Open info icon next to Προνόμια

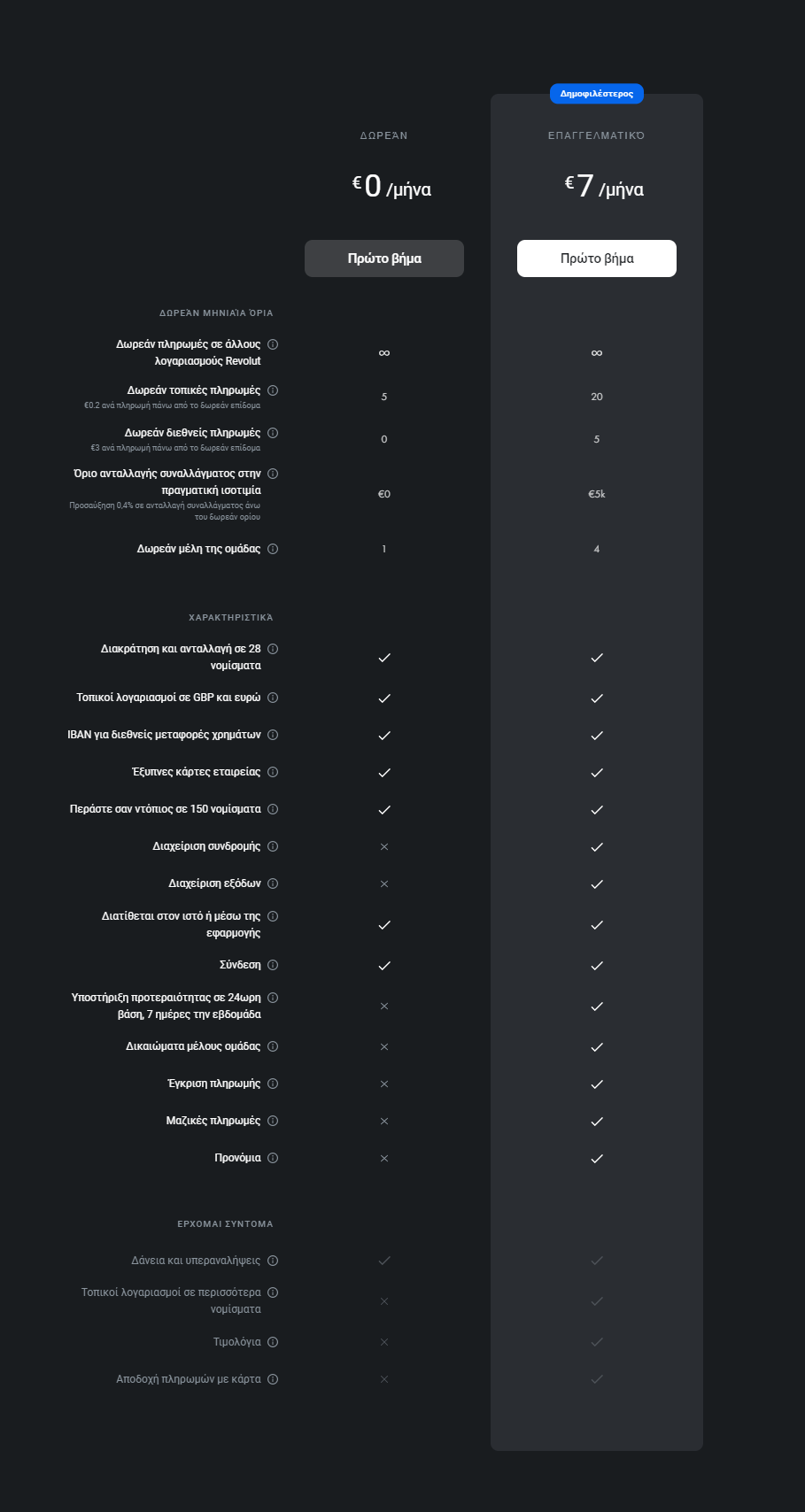tap(274, 1157)
